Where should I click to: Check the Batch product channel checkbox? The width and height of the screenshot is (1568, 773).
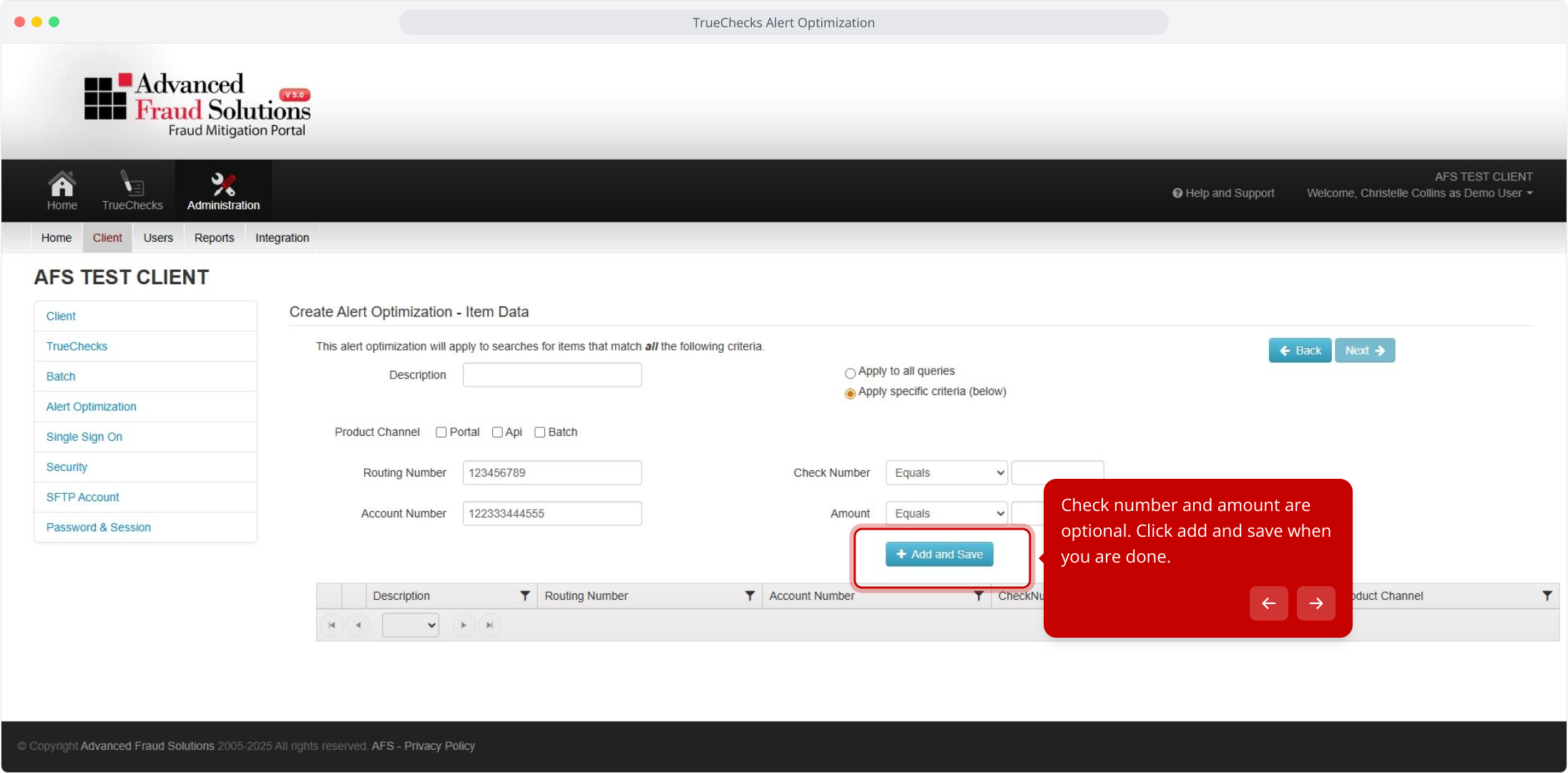[x=540, y=432]
